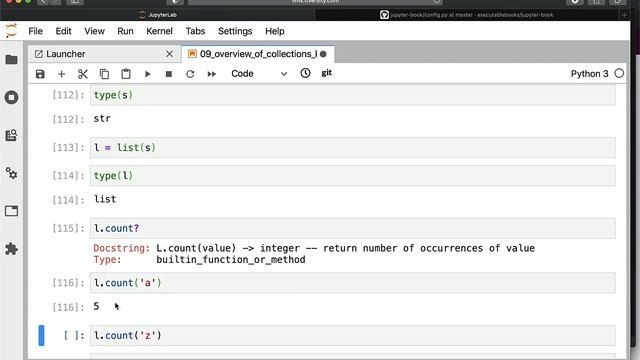
Task: Paste cell with the clipboard icon
Action: tap(126, 74)
